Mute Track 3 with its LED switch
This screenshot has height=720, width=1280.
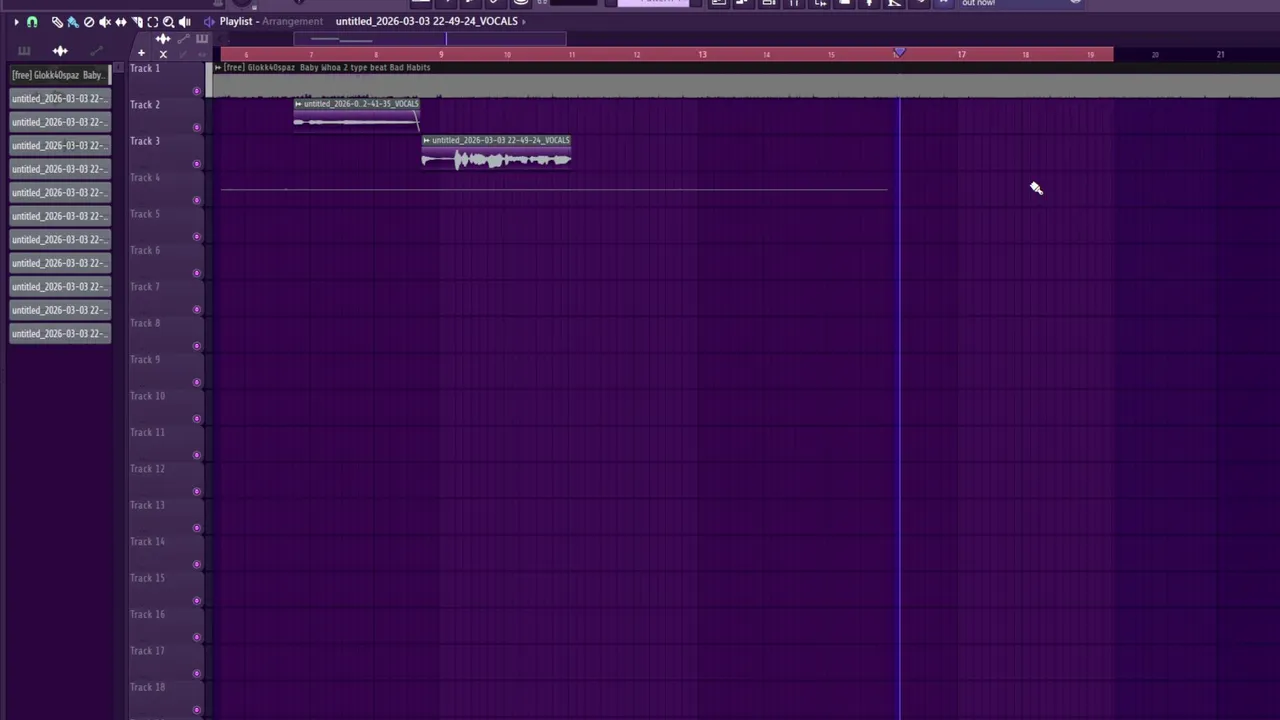click(x=197, y=164)
